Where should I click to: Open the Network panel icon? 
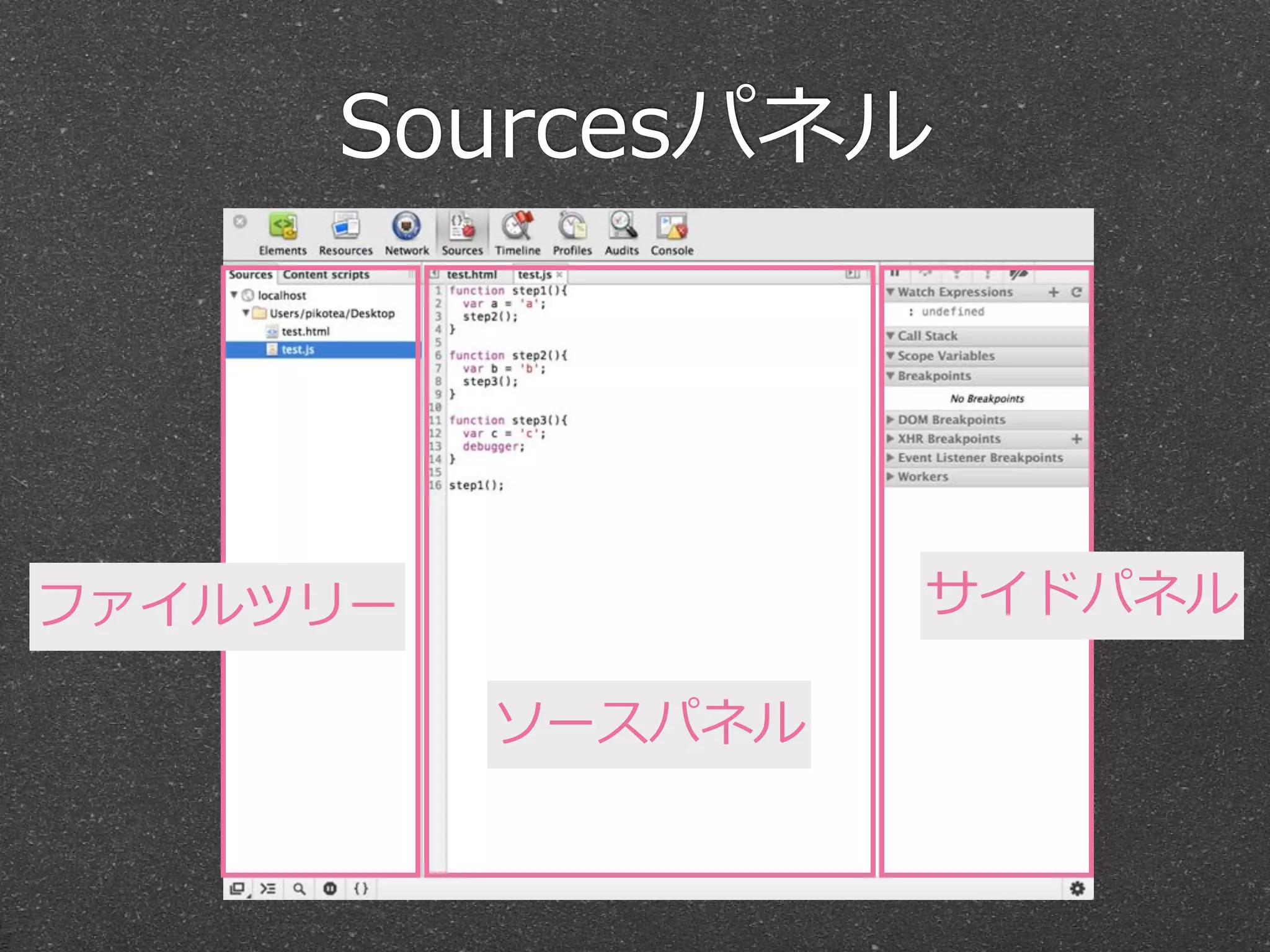point(406,226)
